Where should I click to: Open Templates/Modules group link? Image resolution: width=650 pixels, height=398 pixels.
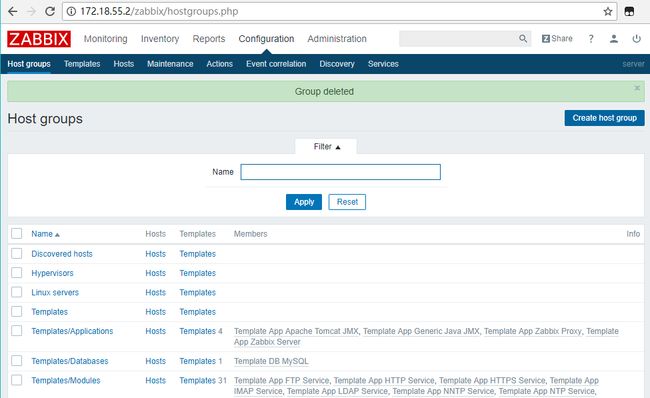(65, 380)
